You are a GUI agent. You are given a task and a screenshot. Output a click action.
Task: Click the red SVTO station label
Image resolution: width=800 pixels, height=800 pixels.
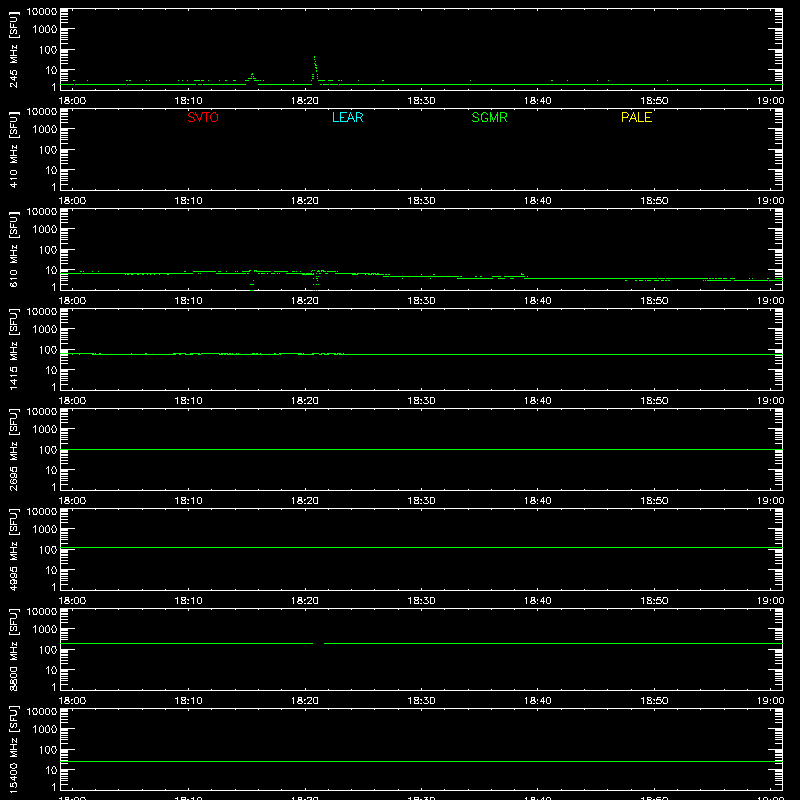203,117
